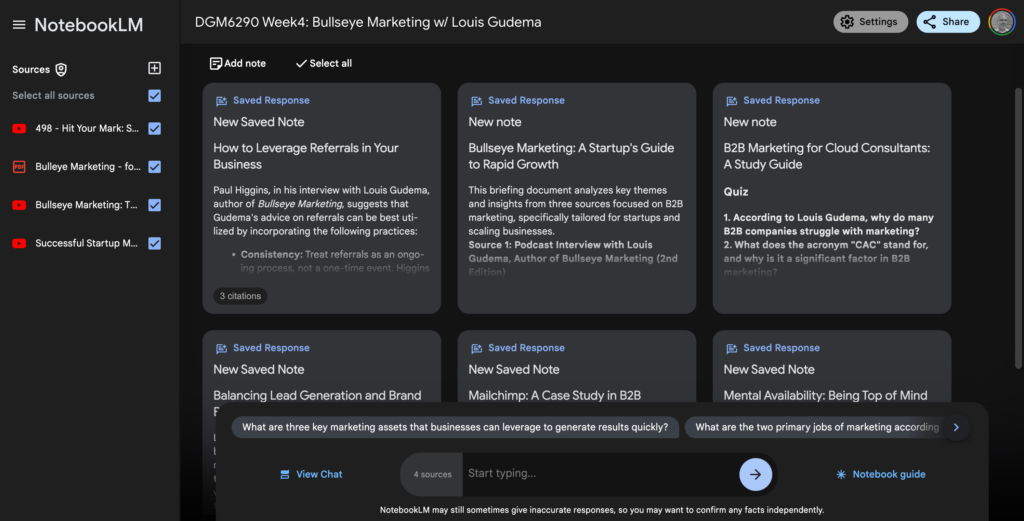The width and height of the screenshot is (1024, 521).
Task: Open the 498 - Hit Your Mark source
Action: pos(87,129)
